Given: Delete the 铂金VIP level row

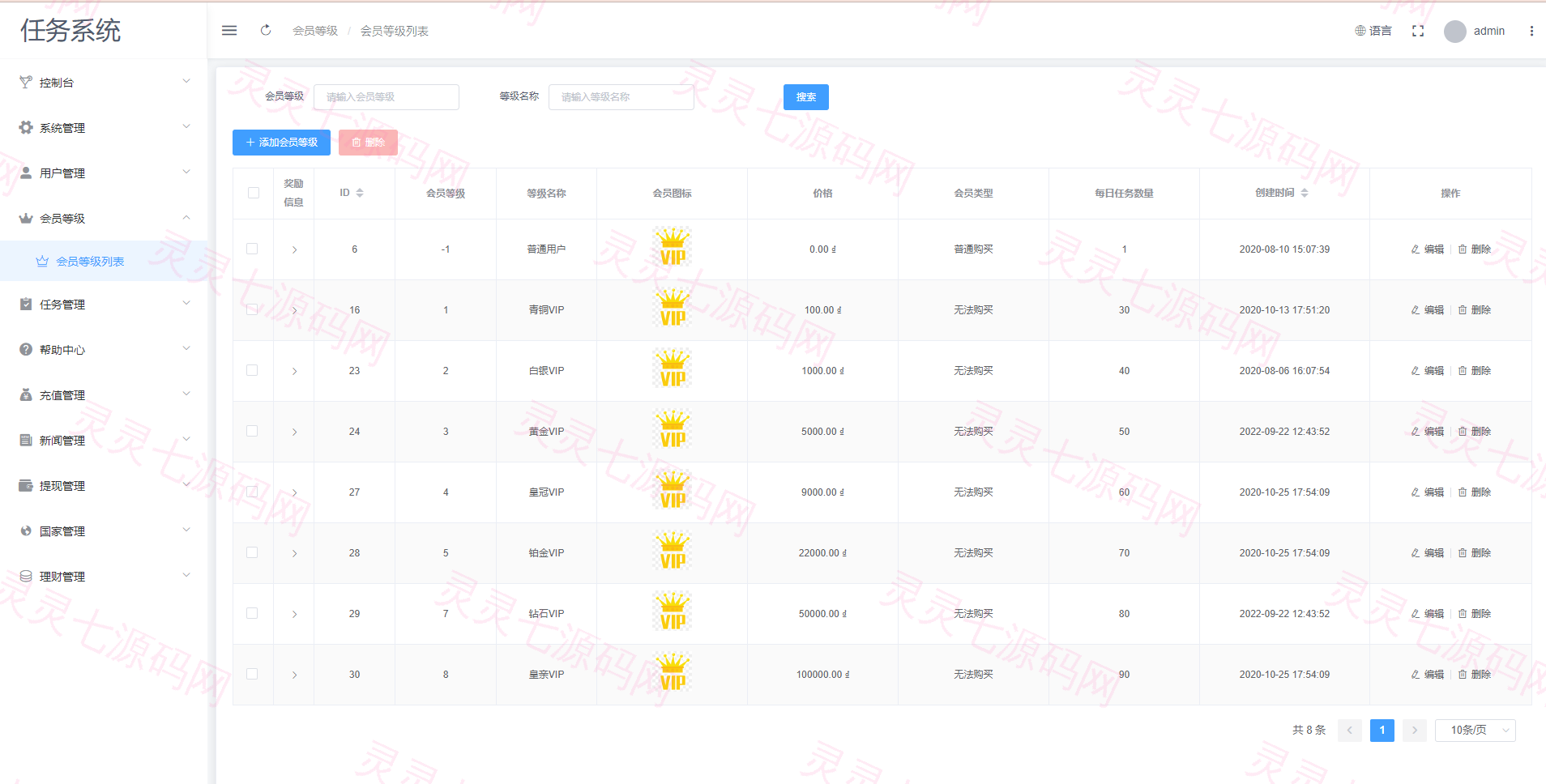Looking at the screenshot, I should click(x=1475, y=553).
